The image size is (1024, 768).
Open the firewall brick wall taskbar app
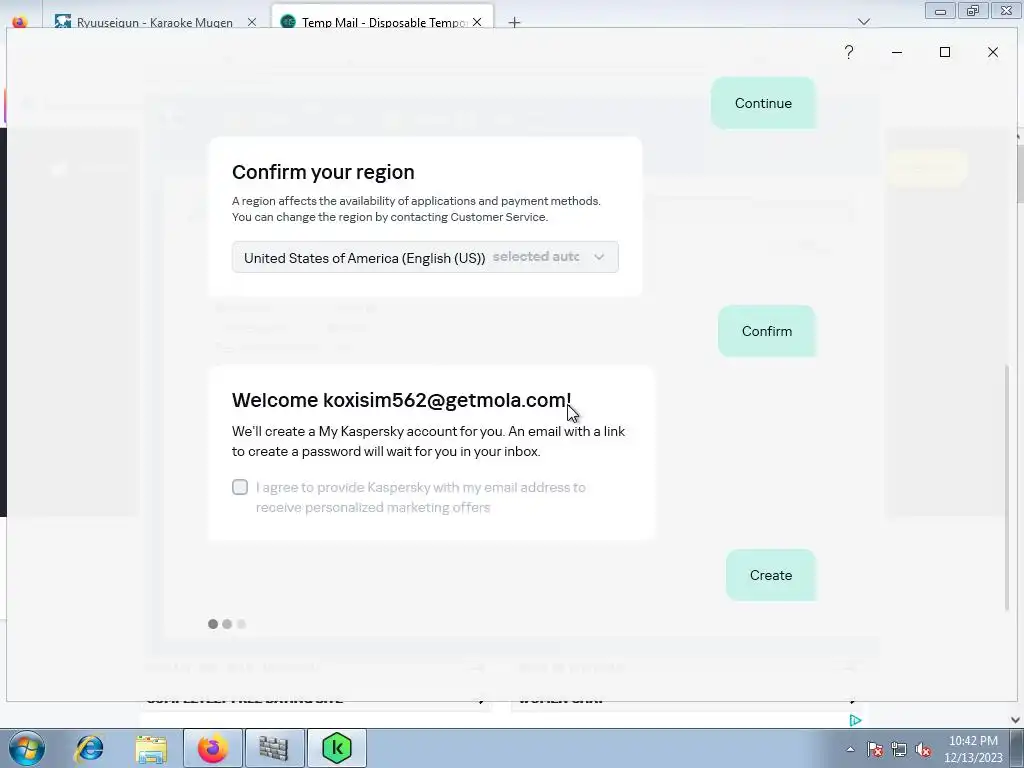click(274, 748)
